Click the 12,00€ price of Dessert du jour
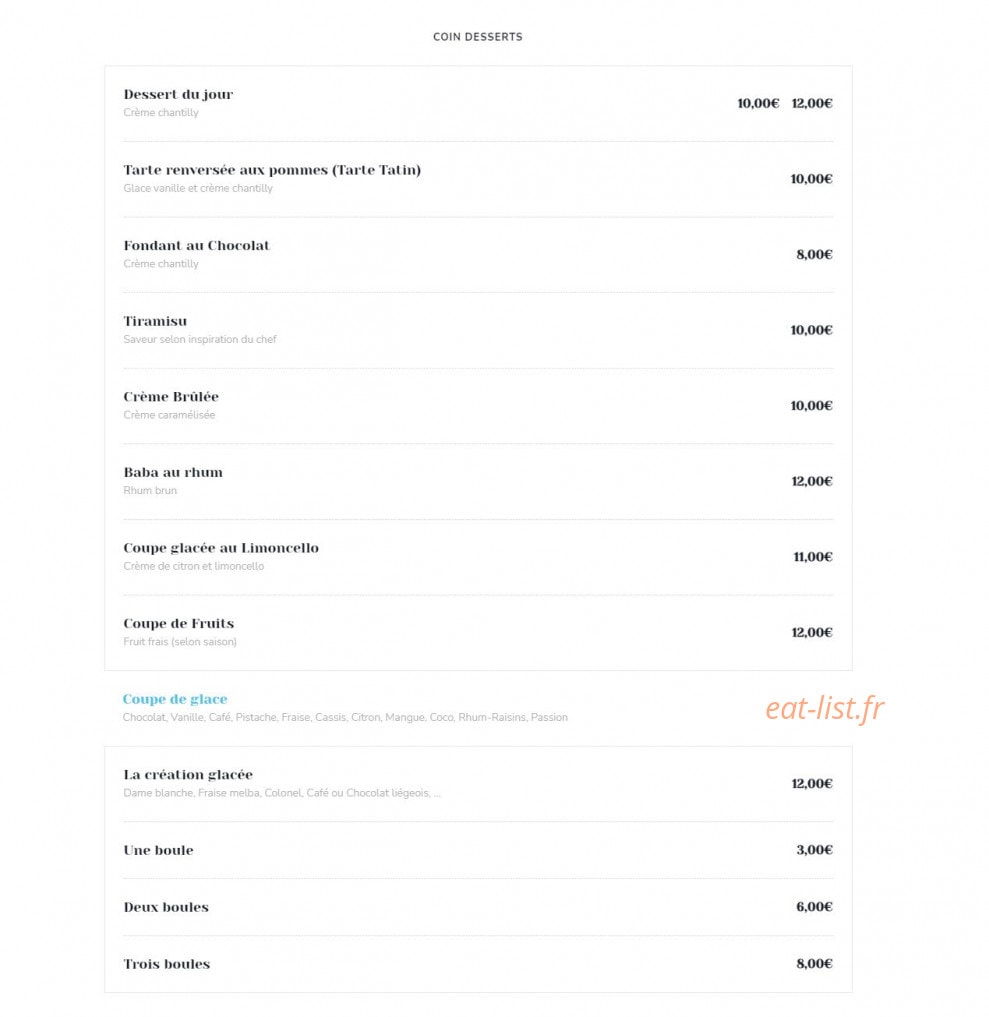Image resolution: width=989 pixels, height=1017 pixels. [812, 103]
